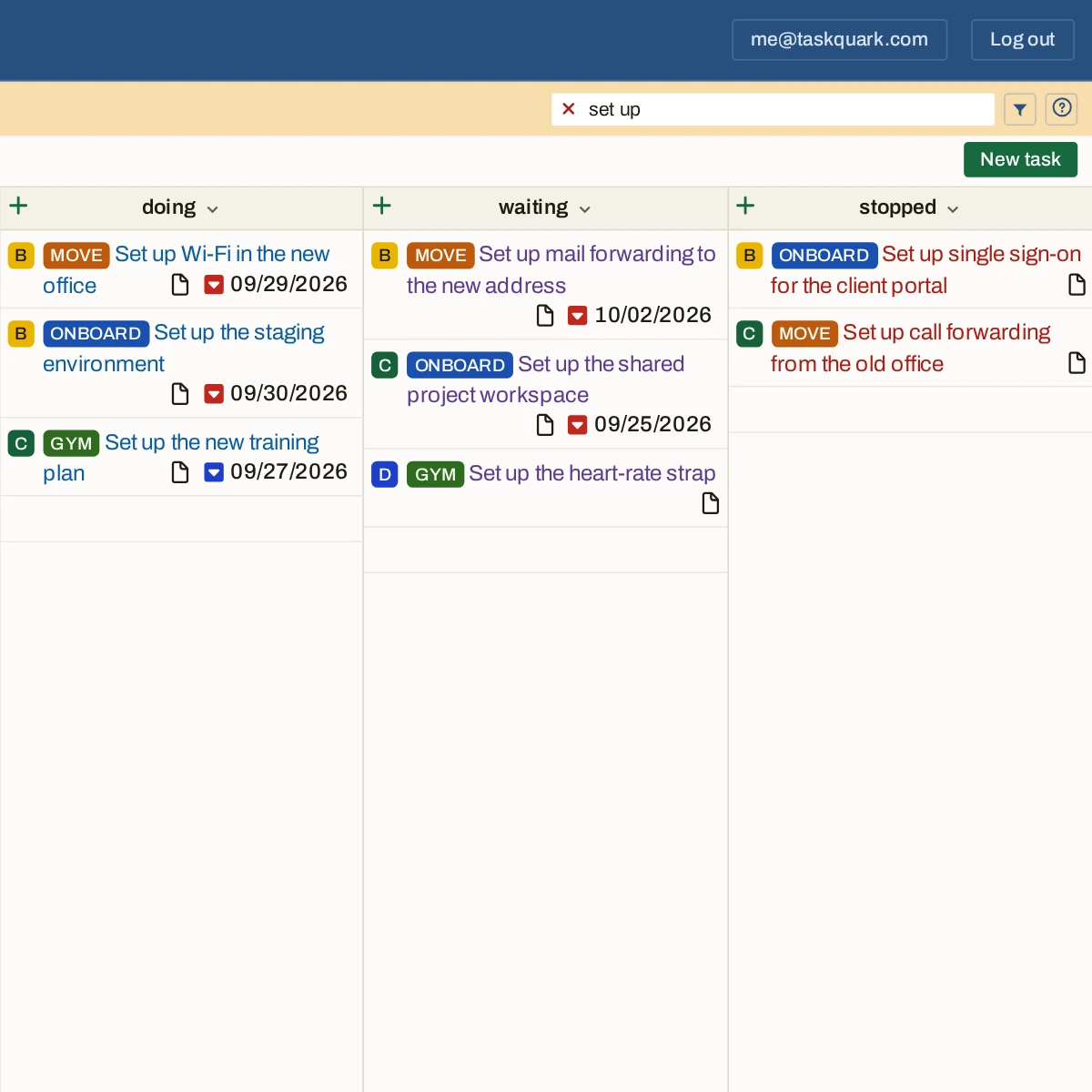Click ONBOARD tag on single sign-on task
Image resolution: width=1092 pixels, height=1092 pixels.
[x=824, y=256]
